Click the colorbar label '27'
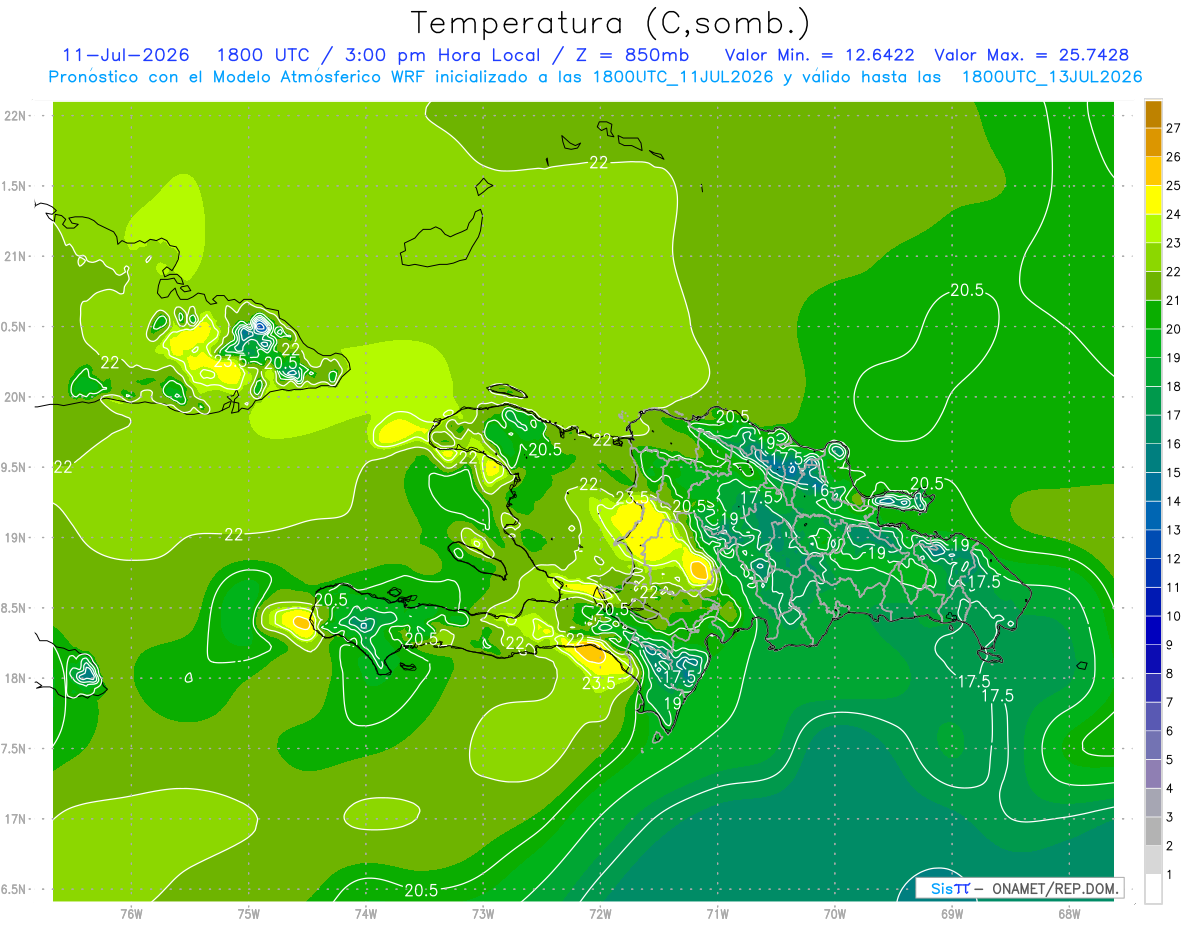The height and width of the screenshot is (927, 1200). coord(1174,128)
